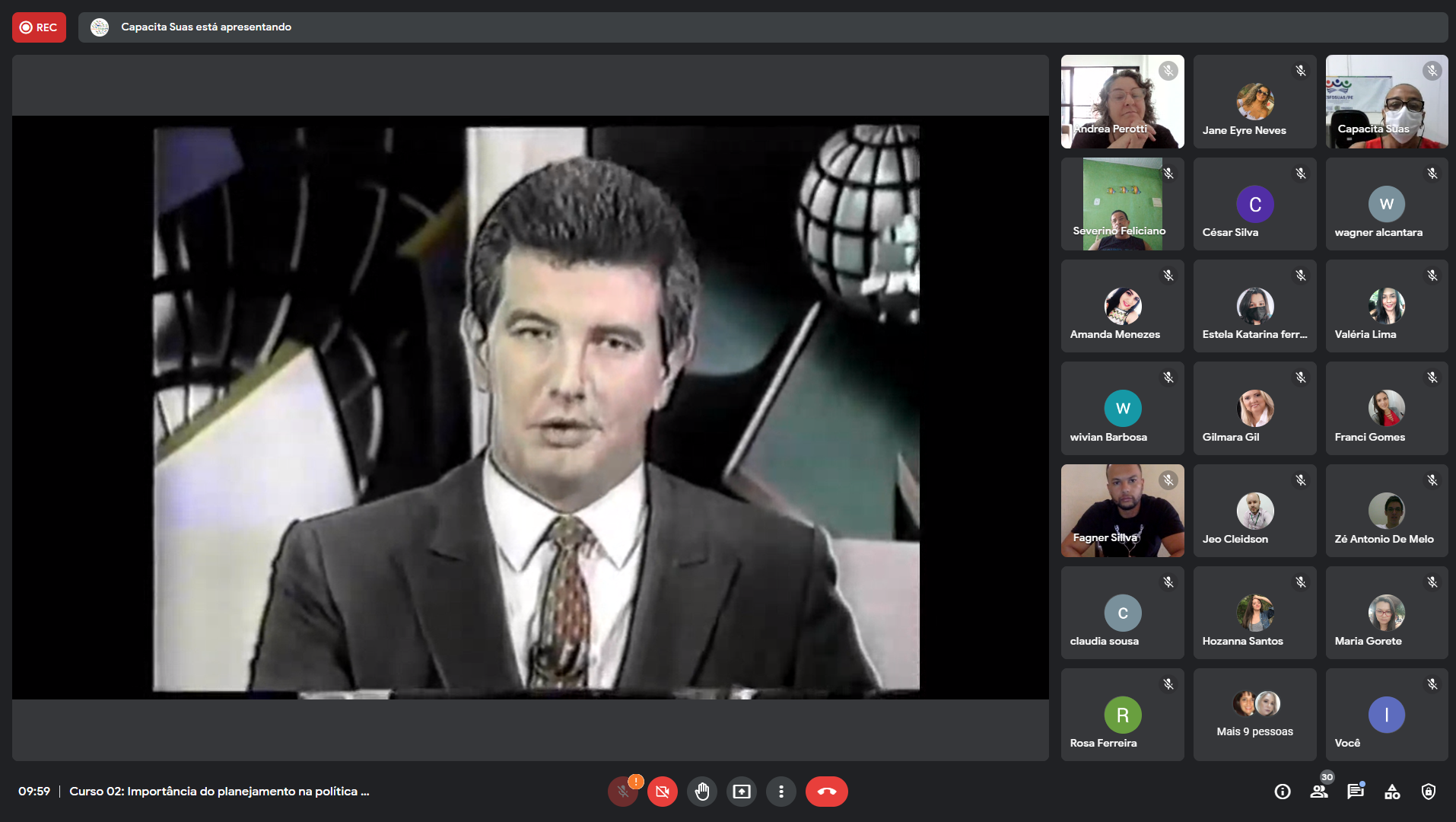Turn on the camera
Image resolution: width=1456 pixels, height=822 pixels.
coord(663,792)
